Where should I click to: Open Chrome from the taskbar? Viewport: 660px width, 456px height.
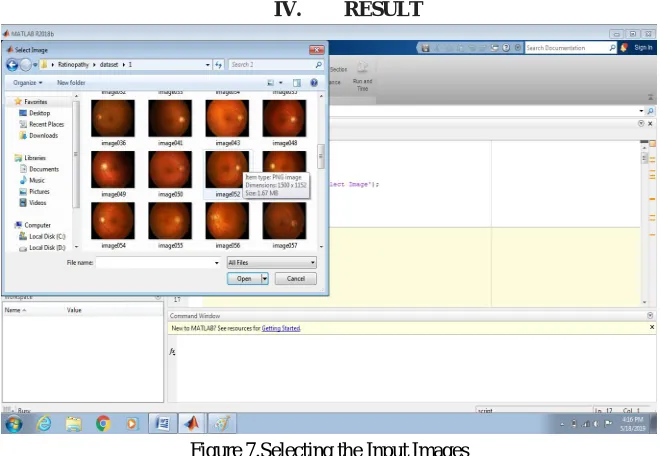[103, 423]
